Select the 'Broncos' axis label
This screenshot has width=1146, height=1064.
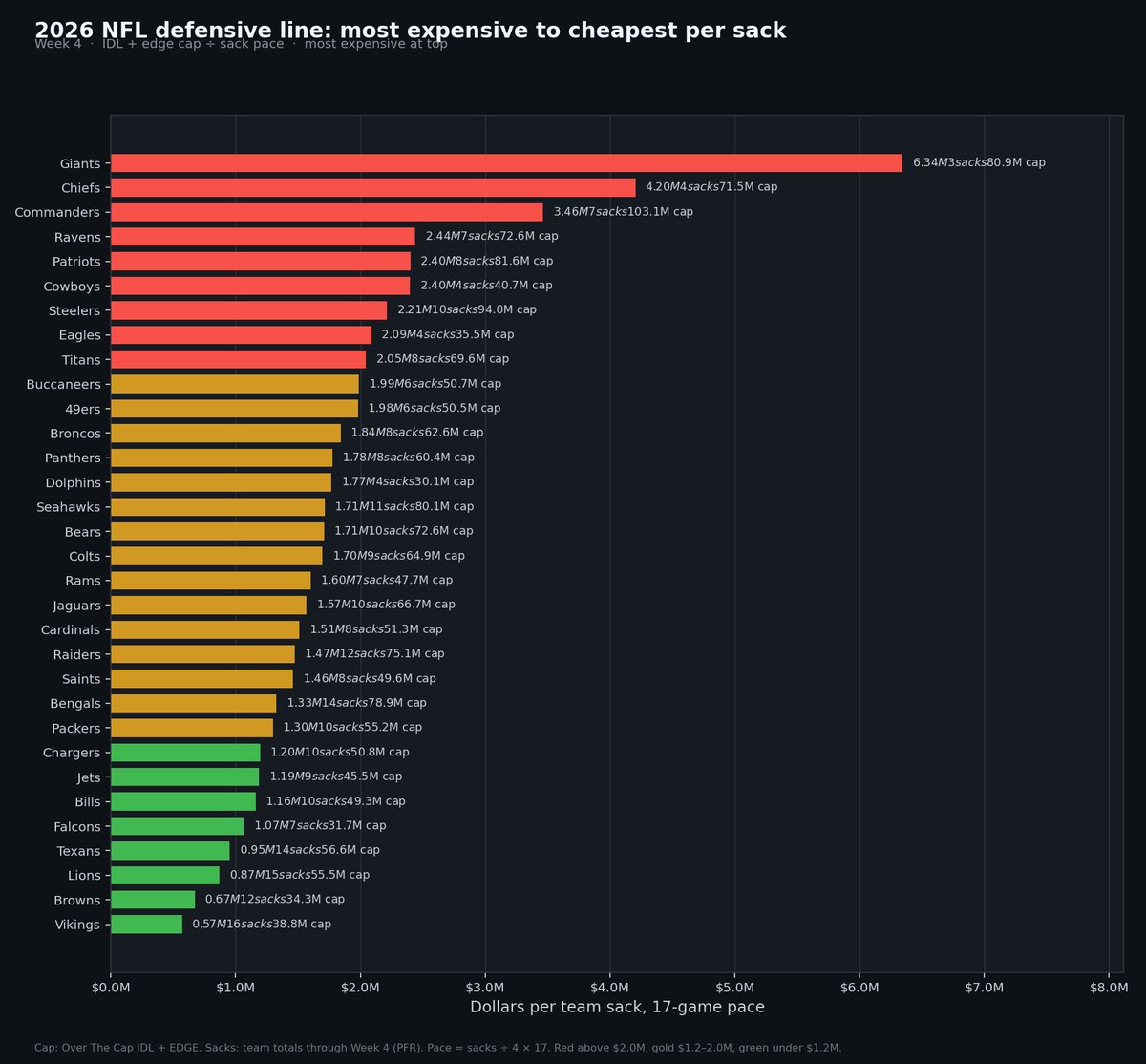[75, 433]
